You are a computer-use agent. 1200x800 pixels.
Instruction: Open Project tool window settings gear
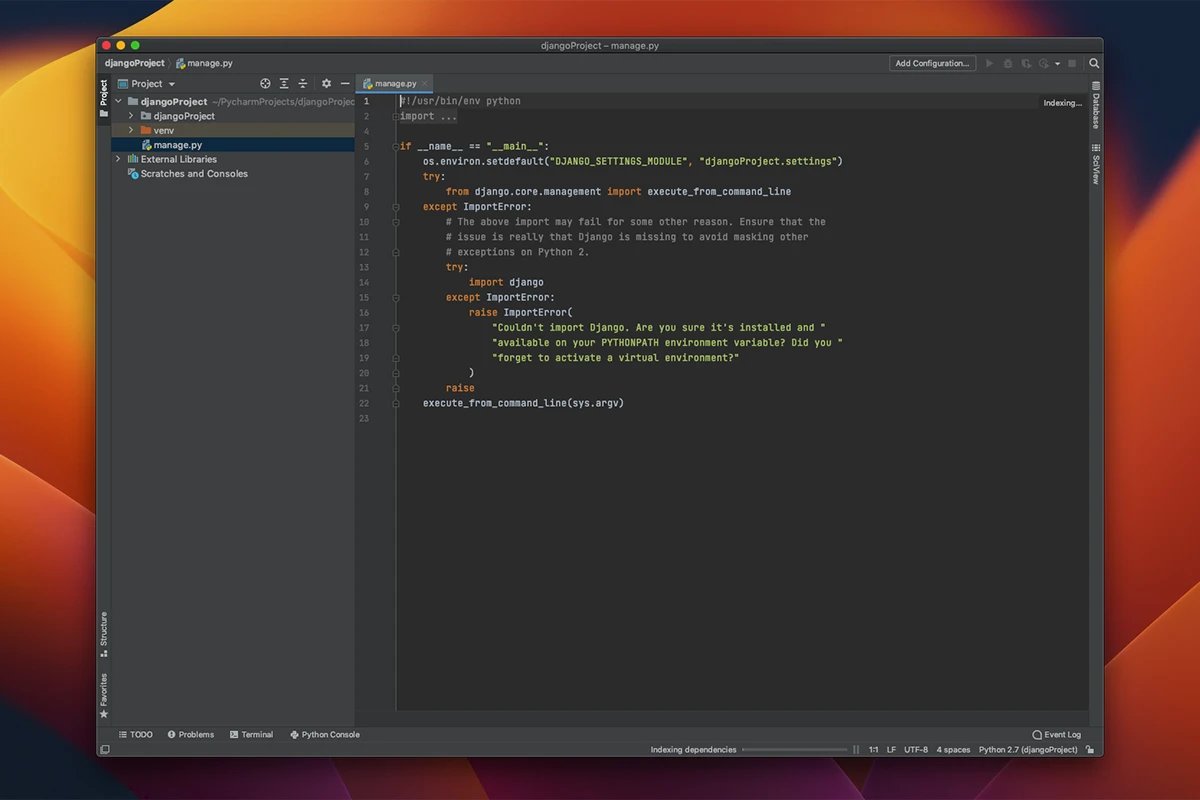[x=325, y=83]
